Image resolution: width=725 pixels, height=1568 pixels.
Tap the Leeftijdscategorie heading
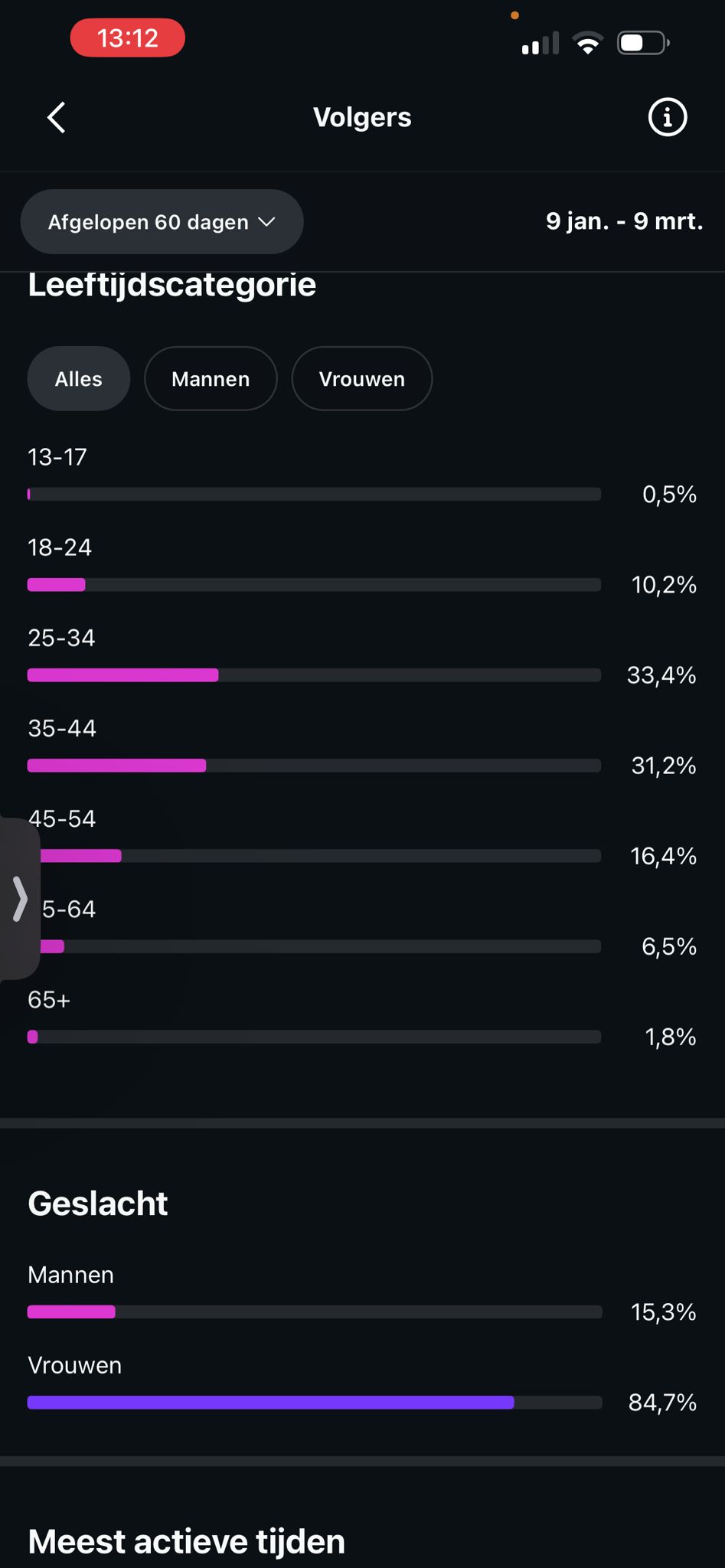(172, 285)
